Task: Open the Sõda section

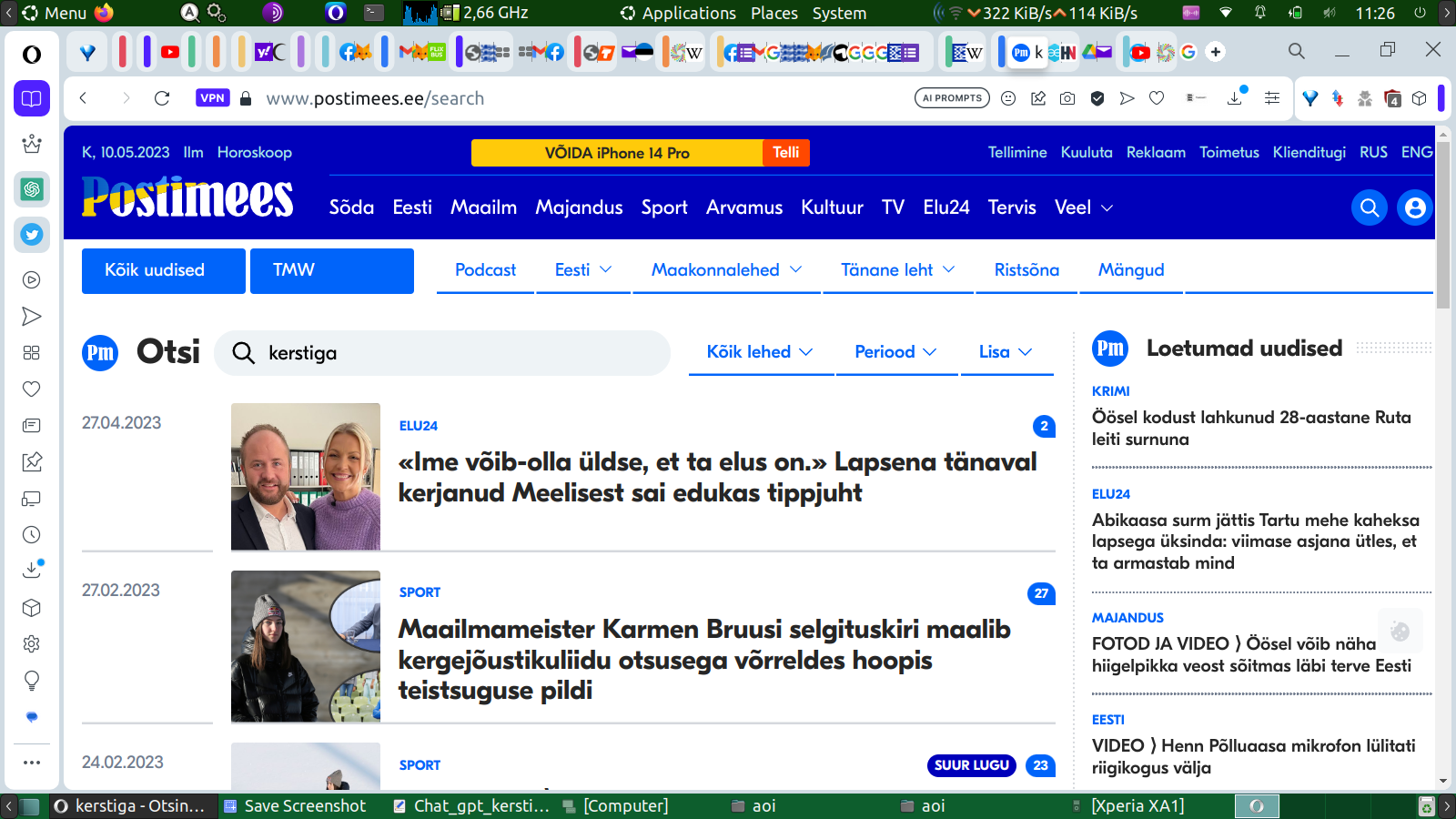Action: (352, 207)
